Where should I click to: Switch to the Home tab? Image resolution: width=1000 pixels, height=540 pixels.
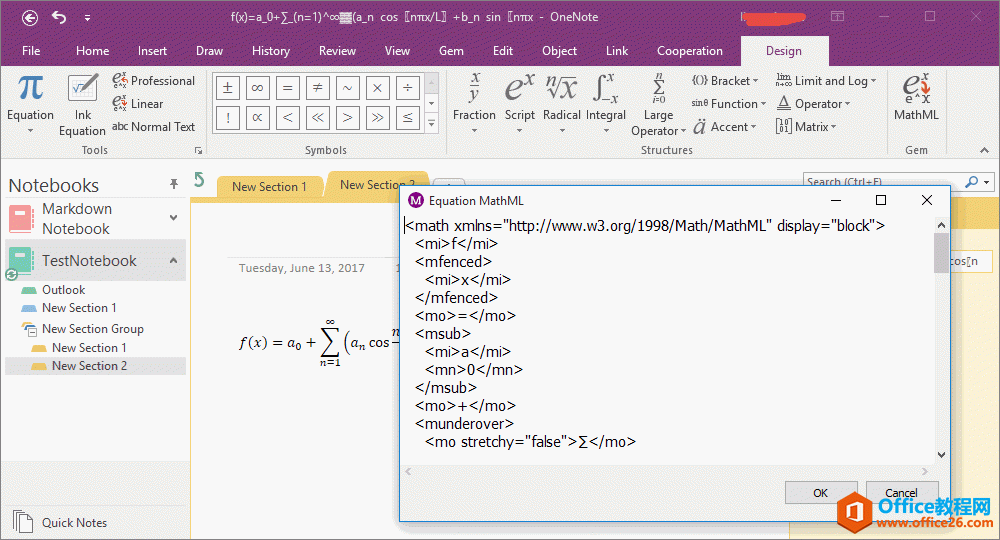pos(92,51)
